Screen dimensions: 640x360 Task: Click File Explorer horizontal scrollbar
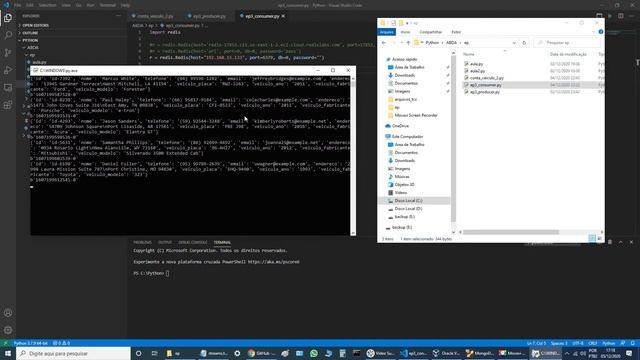(x=511, y=232)
